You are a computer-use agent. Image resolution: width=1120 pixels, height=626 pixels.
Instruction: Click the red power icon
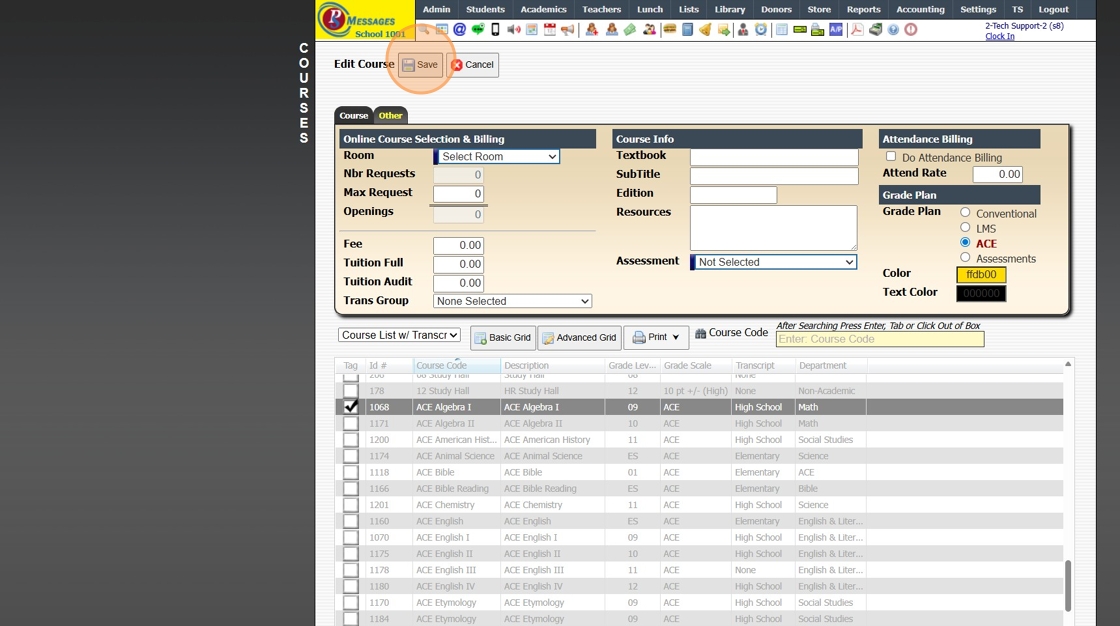[911, 30]
